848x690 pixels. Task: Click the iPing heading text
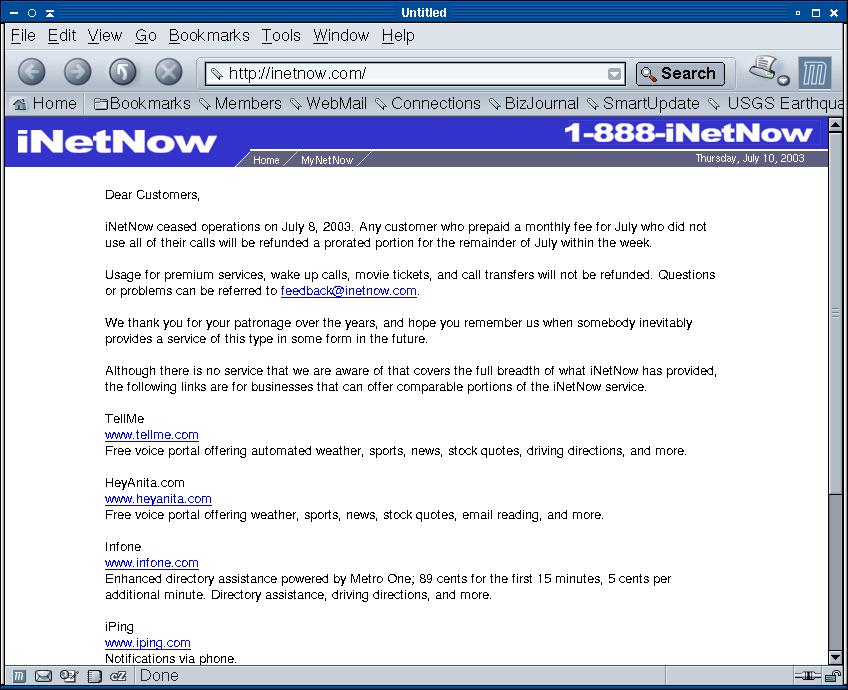tap(119, 627)
